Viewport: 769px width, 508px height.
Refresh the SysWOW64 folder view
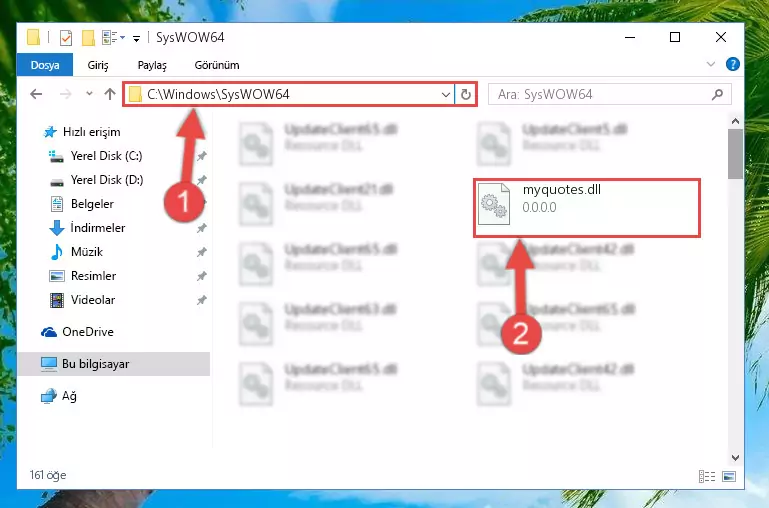point(465,94)
